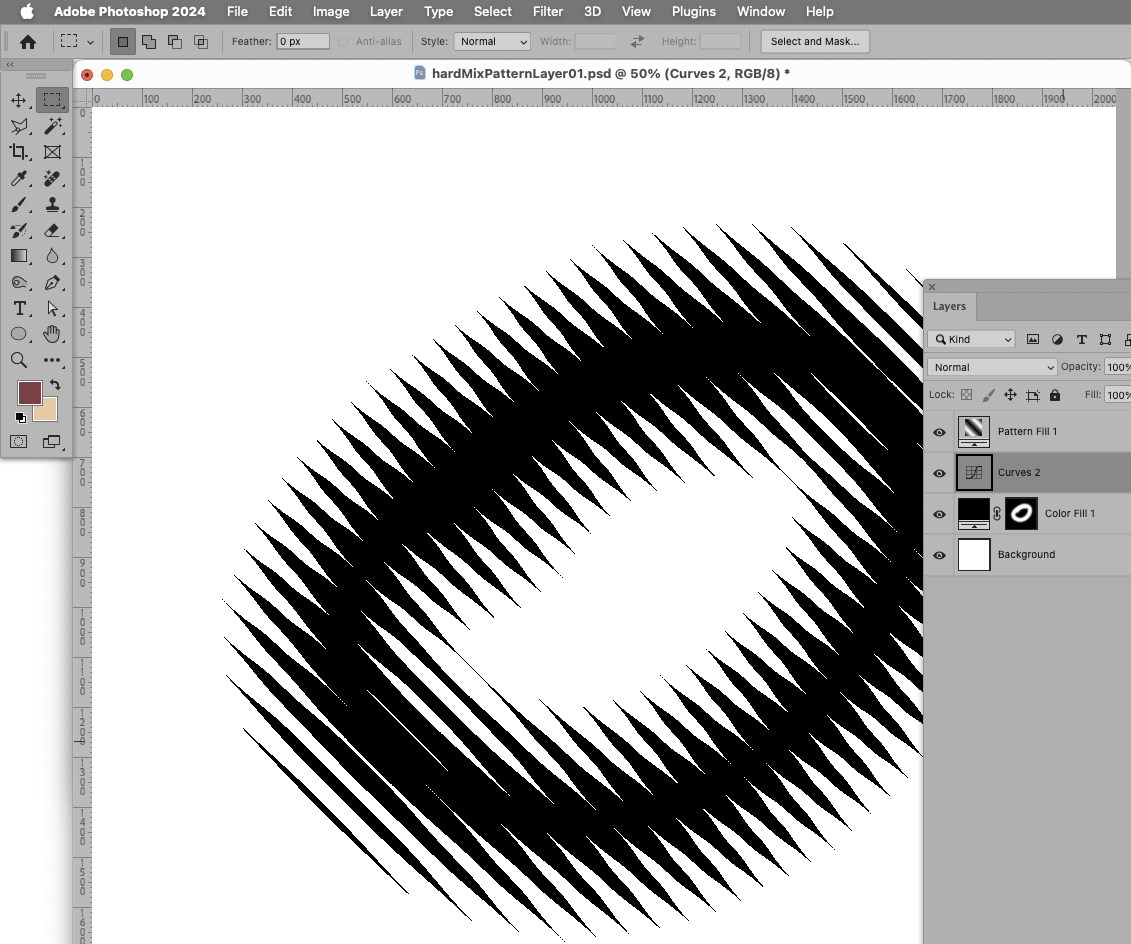Enable the Anti-alias checkbox
This screenshot has height=944, width=1131.
(x=342, y=41)
